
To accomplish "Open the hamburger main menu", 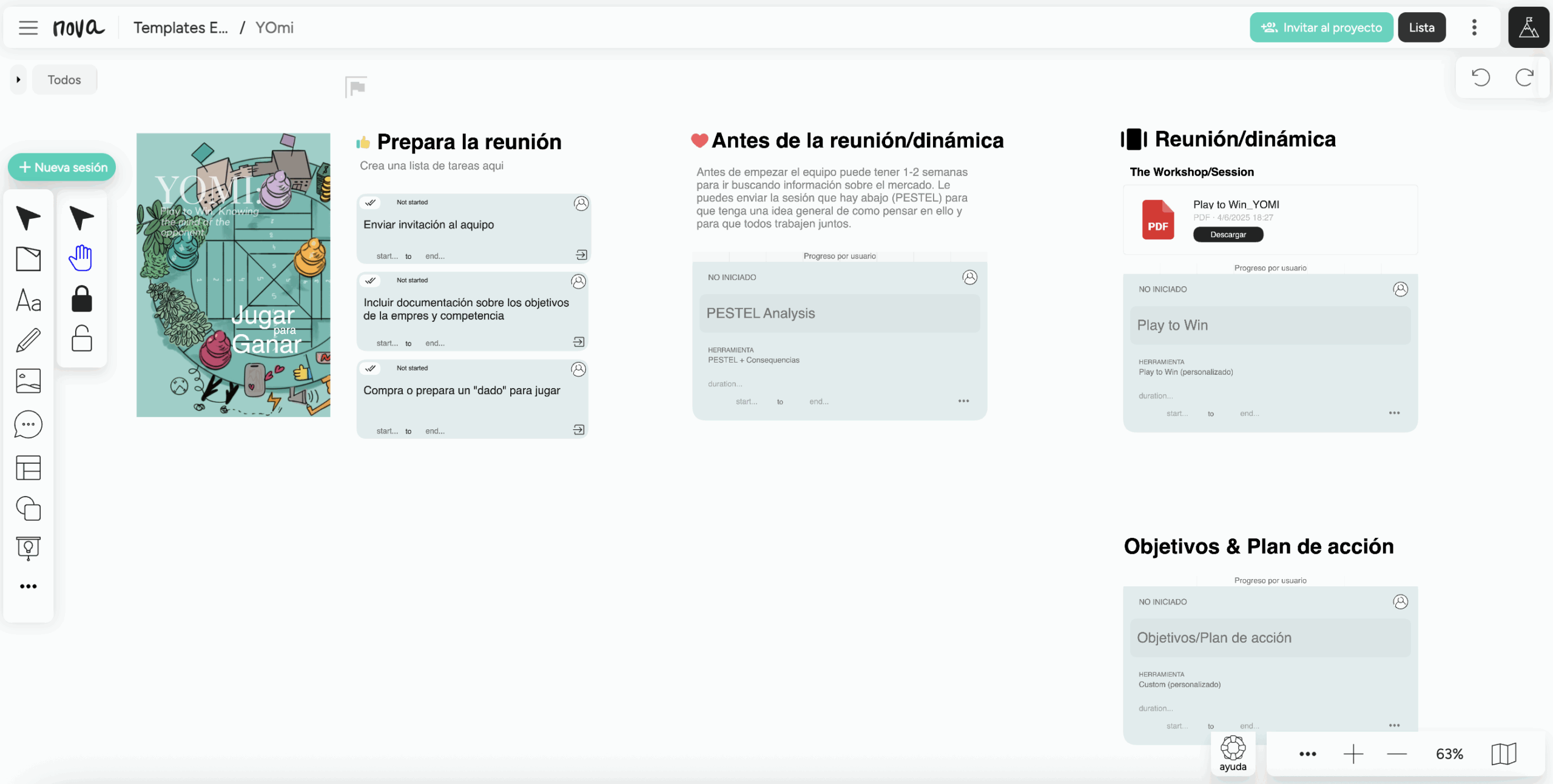I will (28, 27).
